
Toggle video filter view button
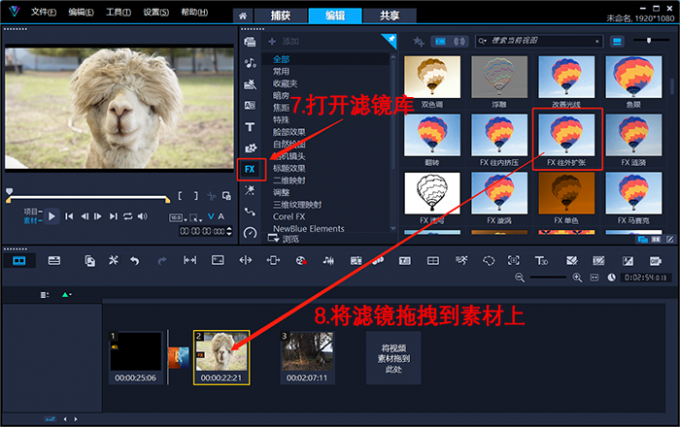click(x=441, y=41)
